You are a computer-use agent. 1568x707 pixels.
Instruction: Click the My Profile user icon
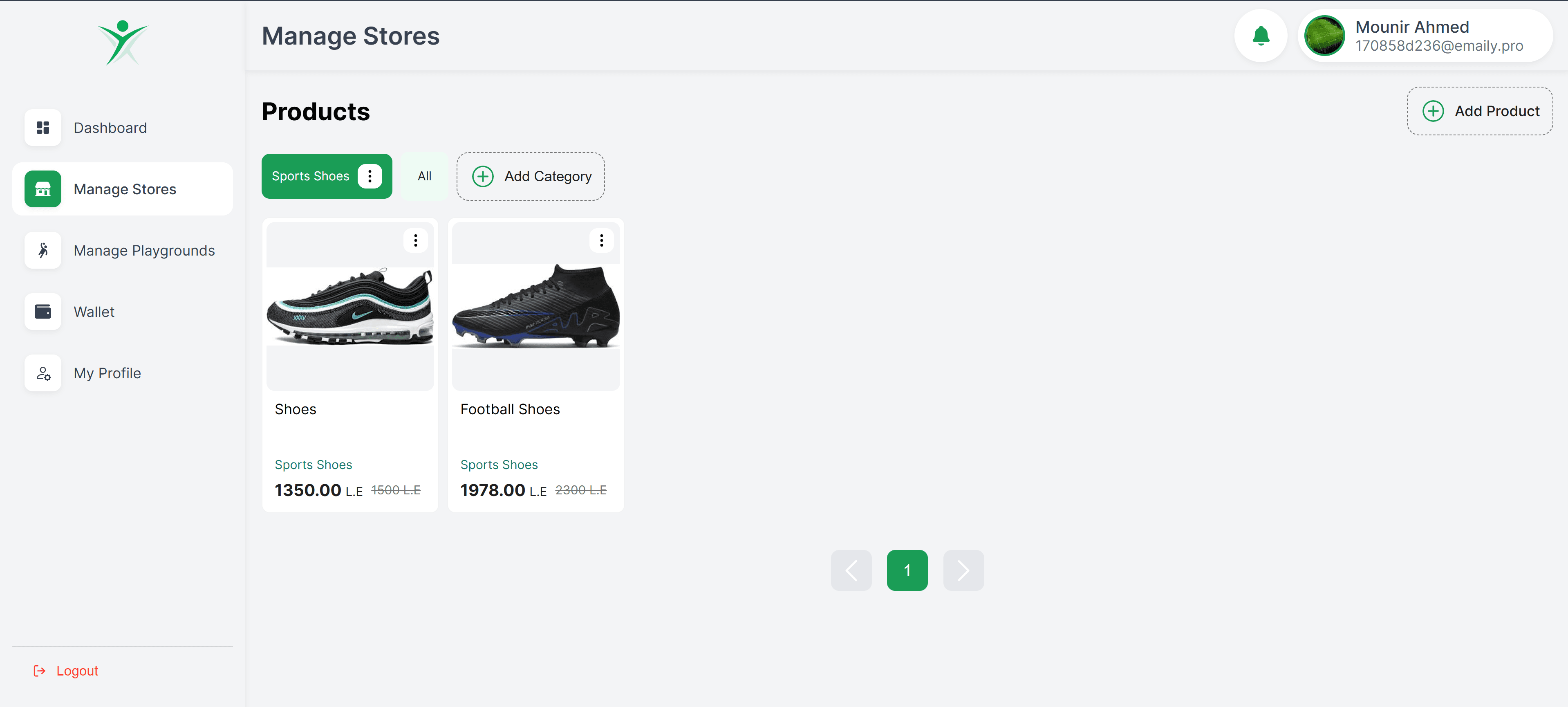[x=43, y=373]
